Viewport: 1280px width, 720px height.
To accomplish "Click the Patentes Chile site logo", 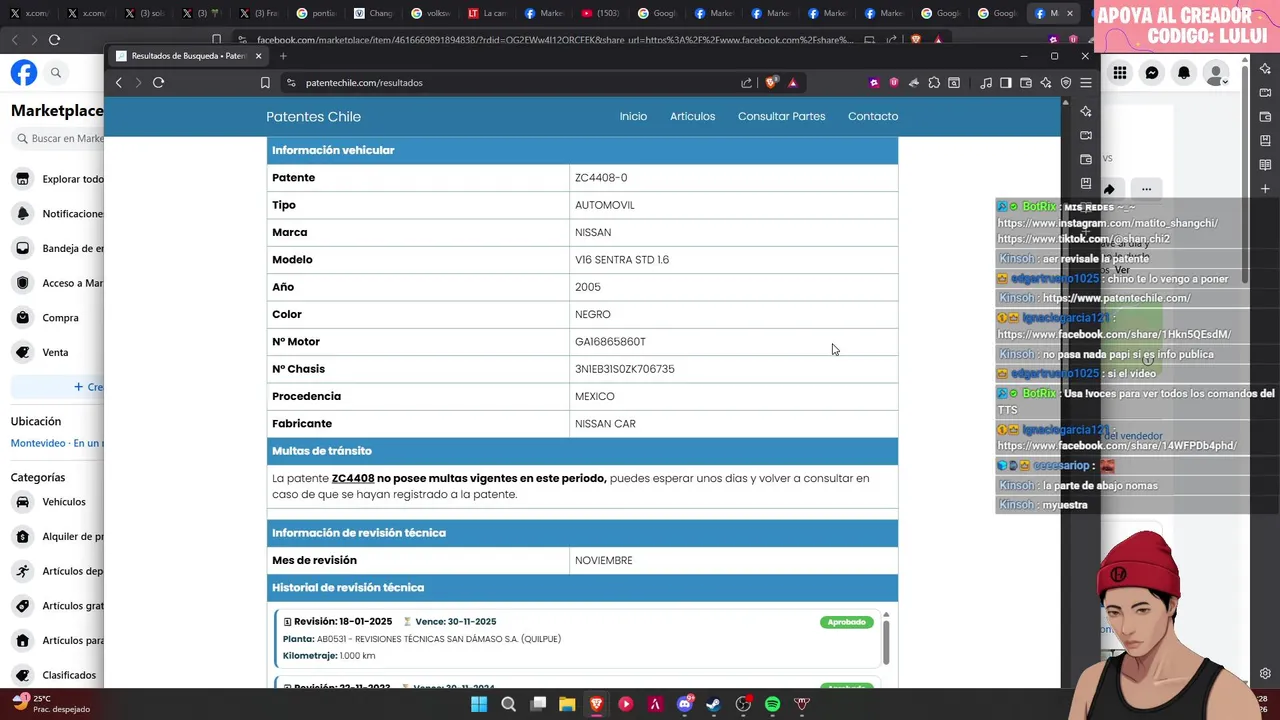I will 313,117.
